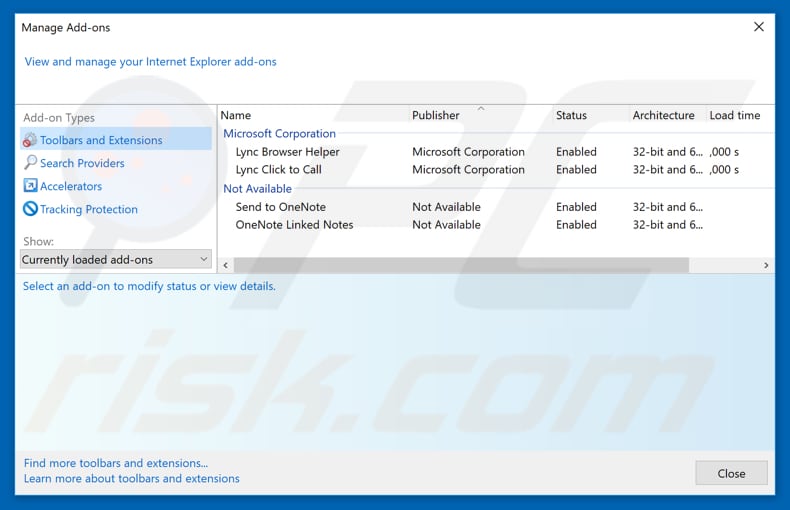Click the Toolbars and Extensions gear icon
The width and height of the screenshot is (790, 510).
click(30, 140)
